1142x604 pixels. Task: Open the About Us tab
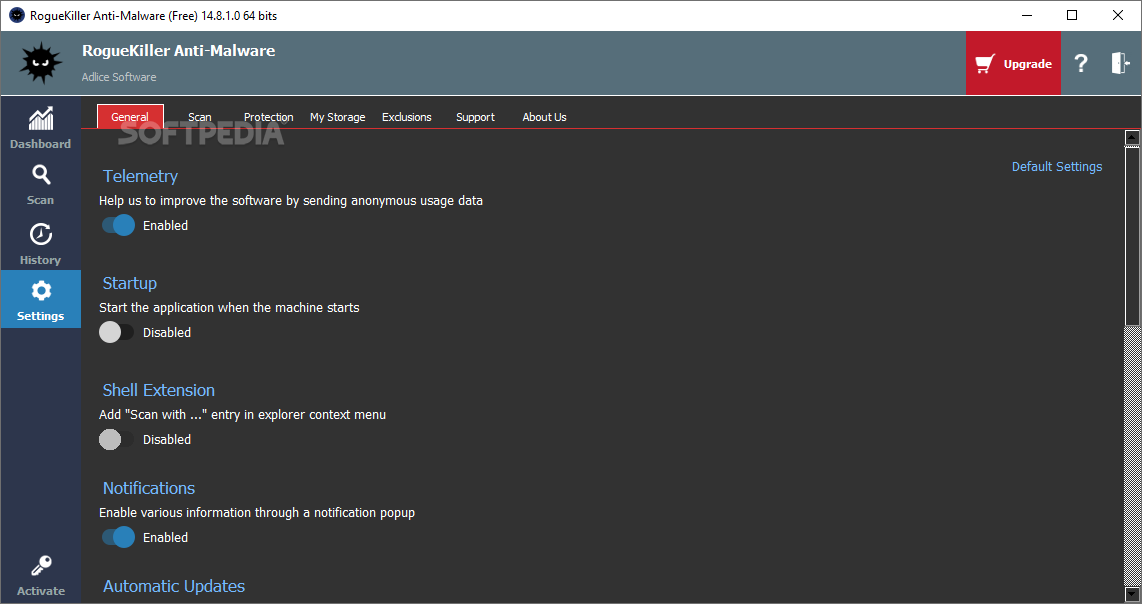tap(544, 117)
